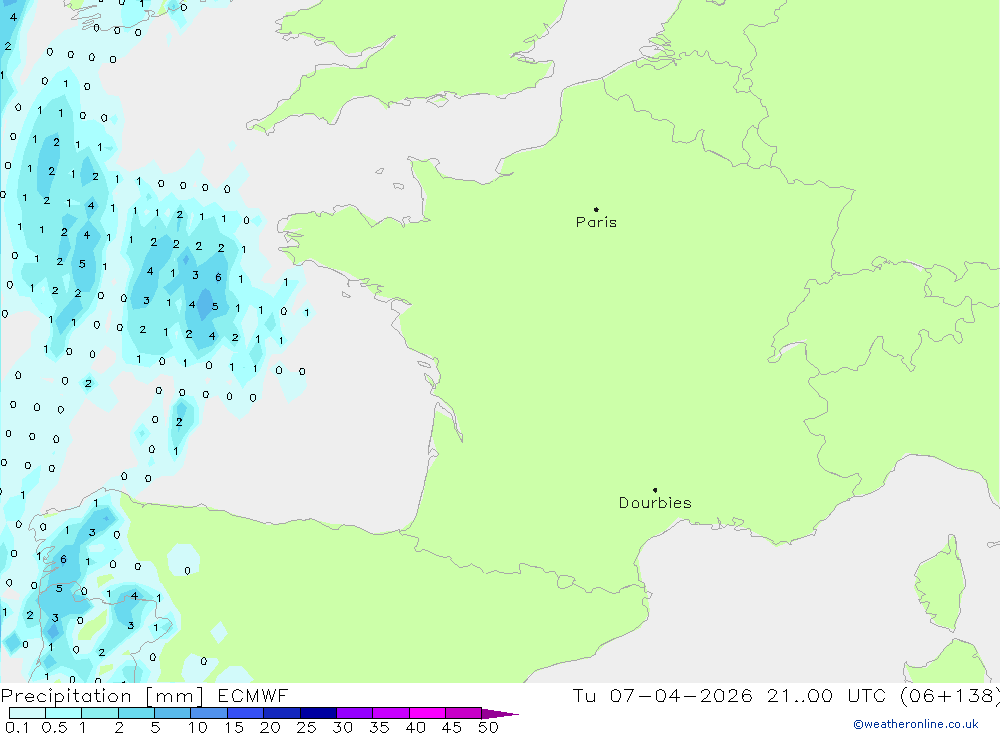Click the Dourbies city label
This screenshot has width=1000, height=733.
(655, 503)
